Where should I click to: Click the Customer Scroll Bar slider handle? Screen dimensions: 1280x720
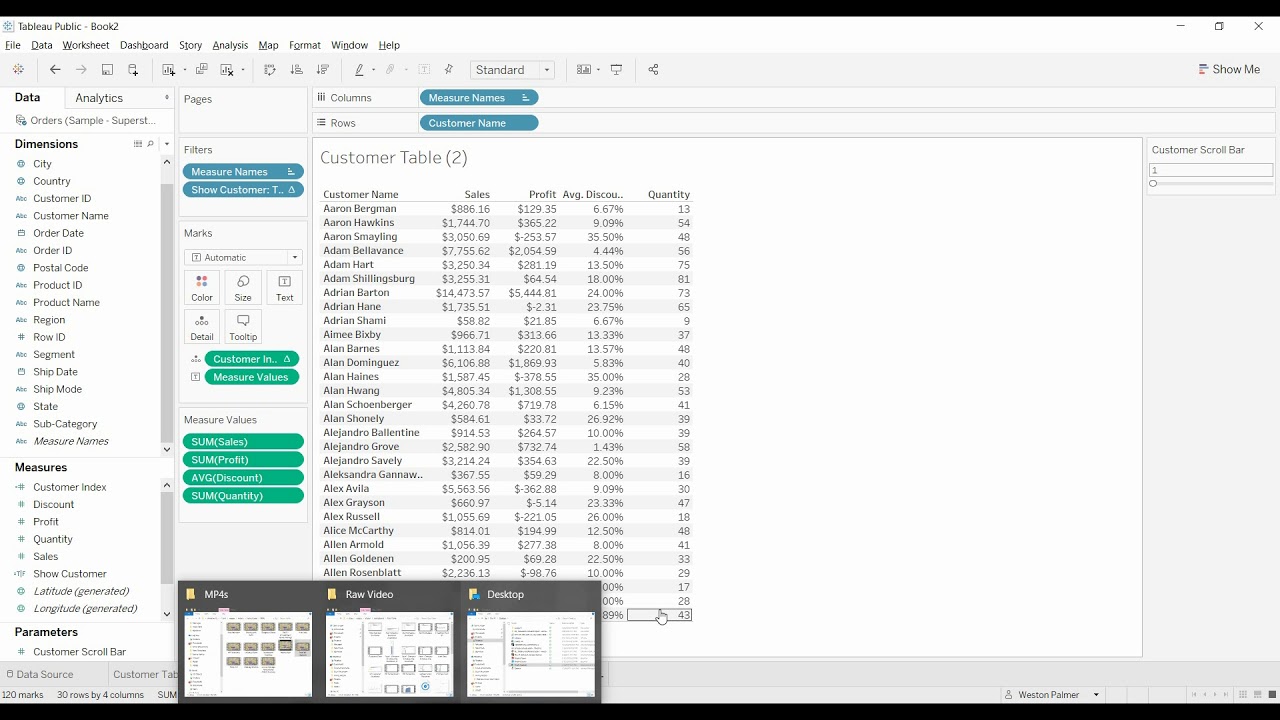pos(1153,184)
